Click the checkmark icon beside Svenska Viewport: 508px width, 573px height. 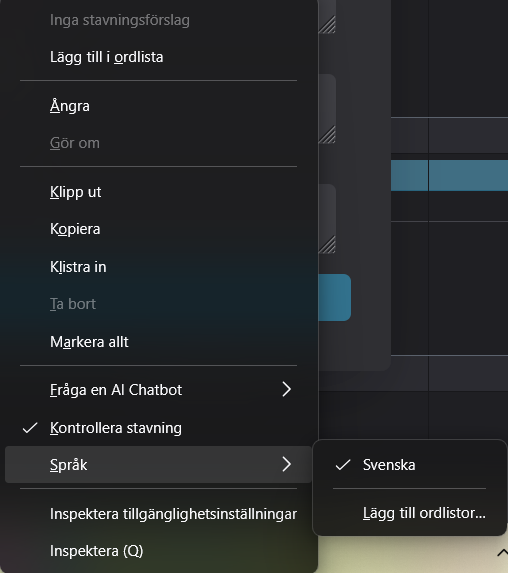[x=343, y=465]
